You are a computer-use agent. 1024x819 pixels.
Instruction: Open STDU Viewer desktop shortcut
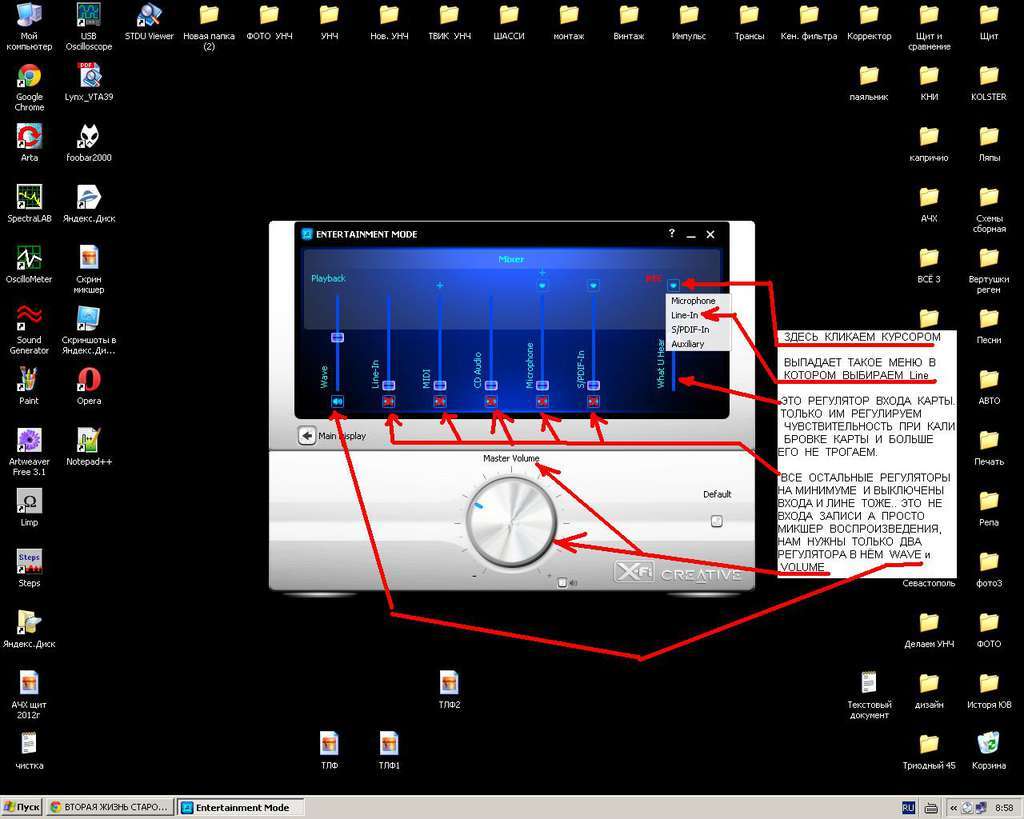(149, 22)
